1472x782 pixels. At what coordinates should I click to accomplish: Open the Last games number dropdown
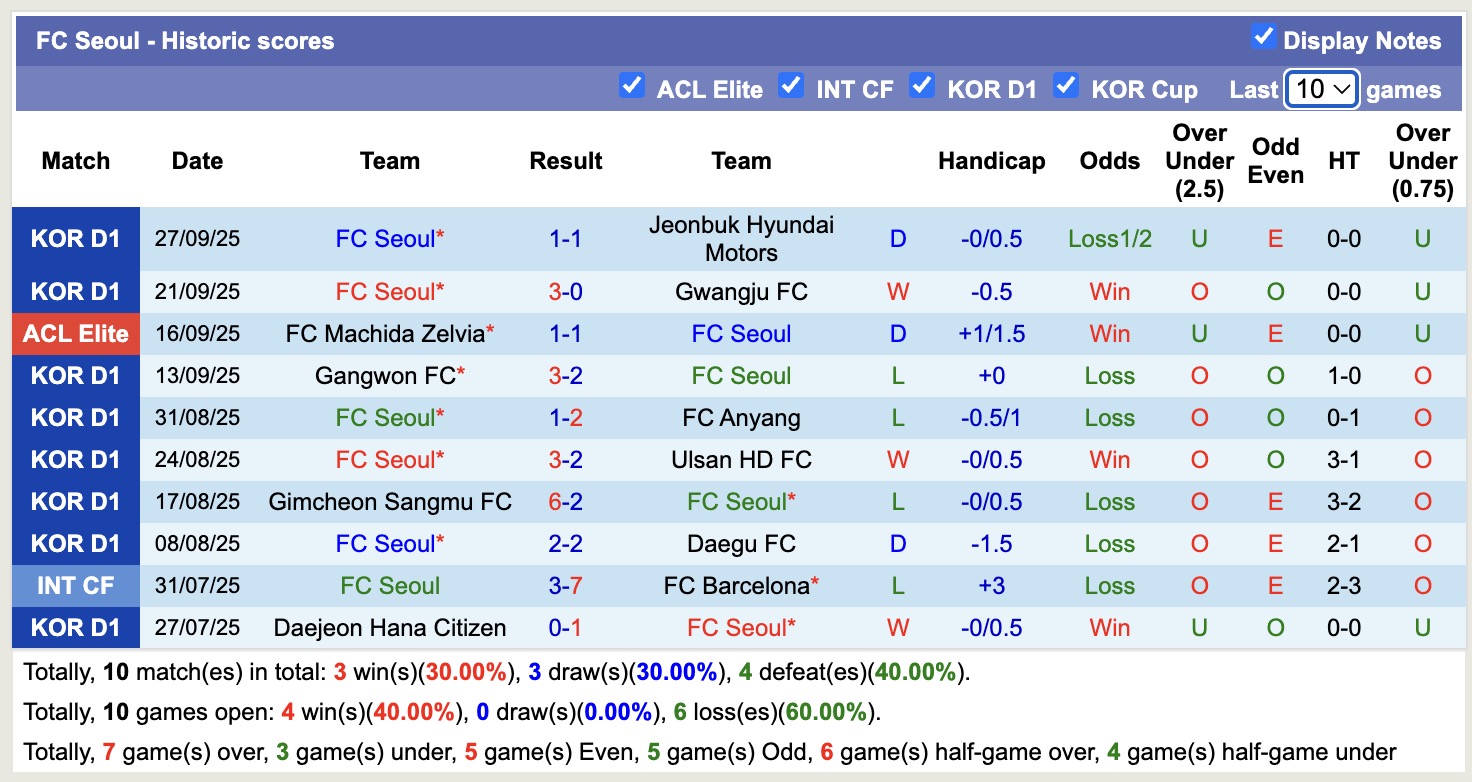pos(1321,89)
